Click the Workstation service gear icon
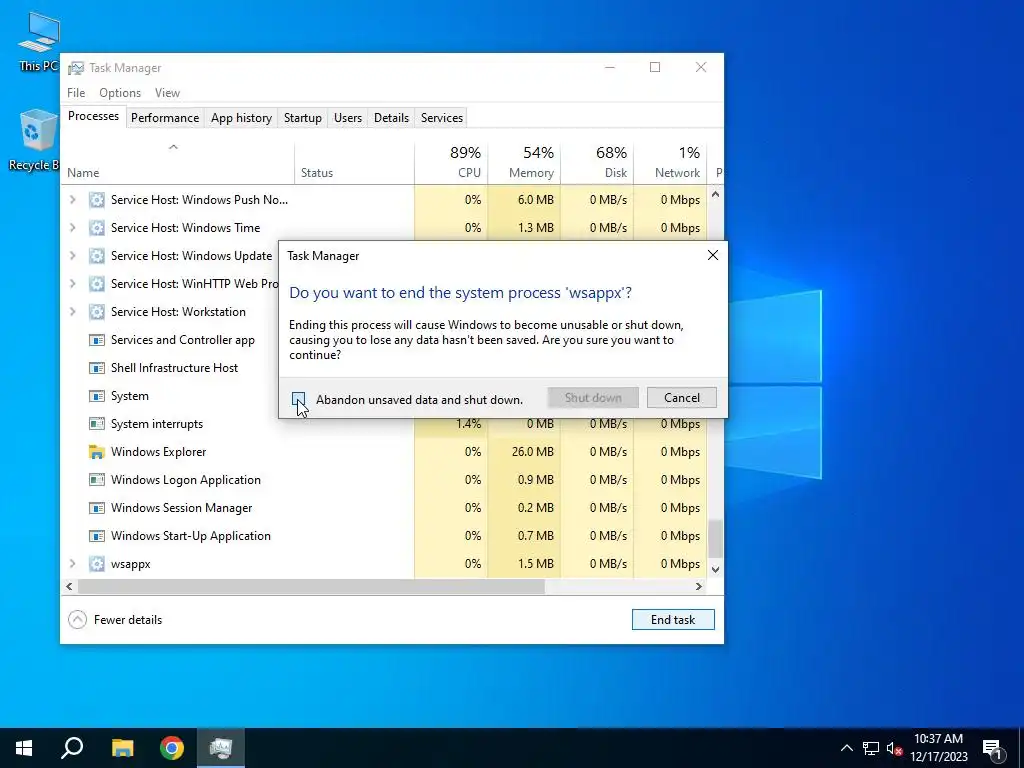1024x768 pixels. coord(97,312)
